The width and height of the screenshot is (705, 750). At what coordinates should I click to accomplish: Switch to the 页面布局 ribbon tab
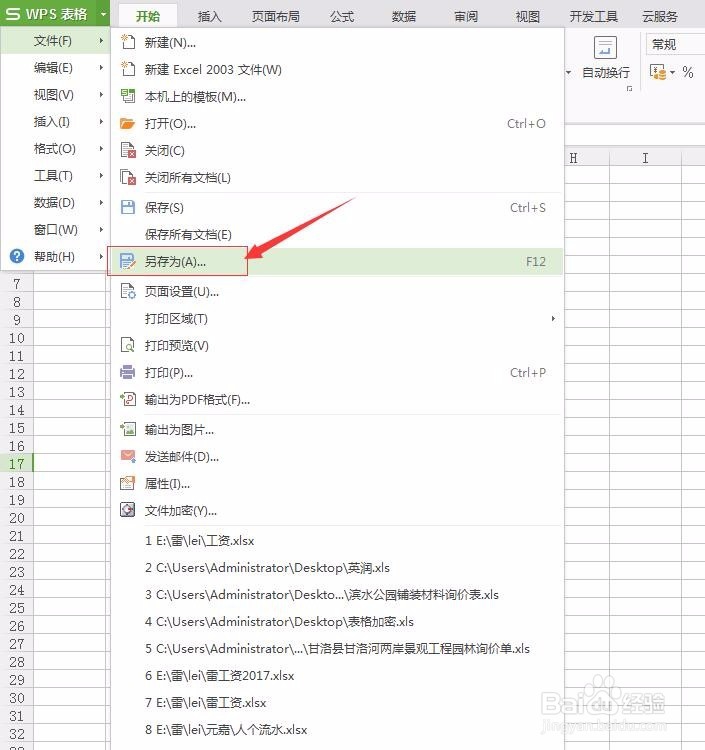[x=275, y=16]
